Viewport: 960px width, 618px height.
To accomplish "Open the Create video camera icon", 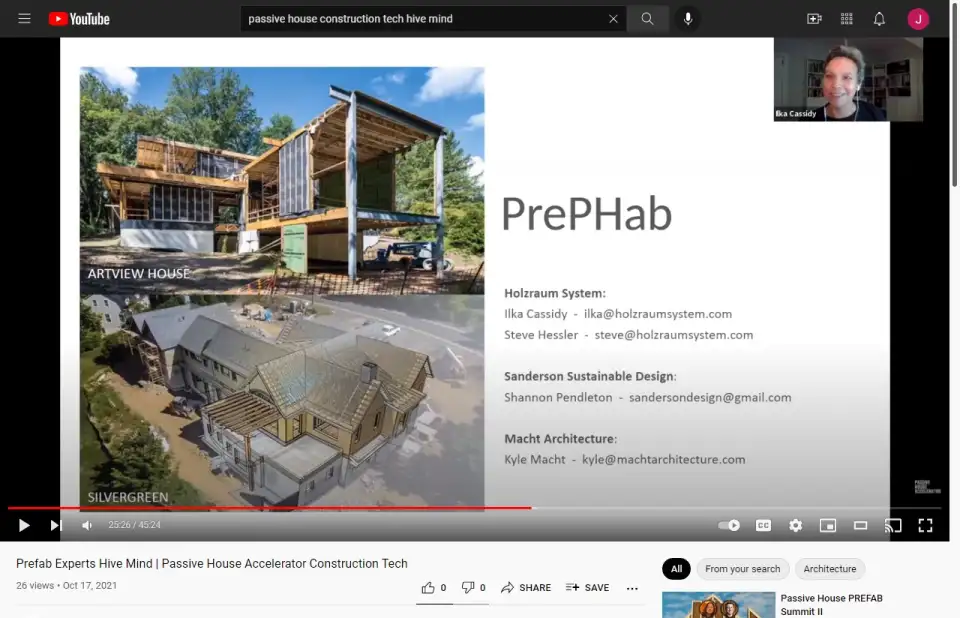I will click(x=814, y=19).
